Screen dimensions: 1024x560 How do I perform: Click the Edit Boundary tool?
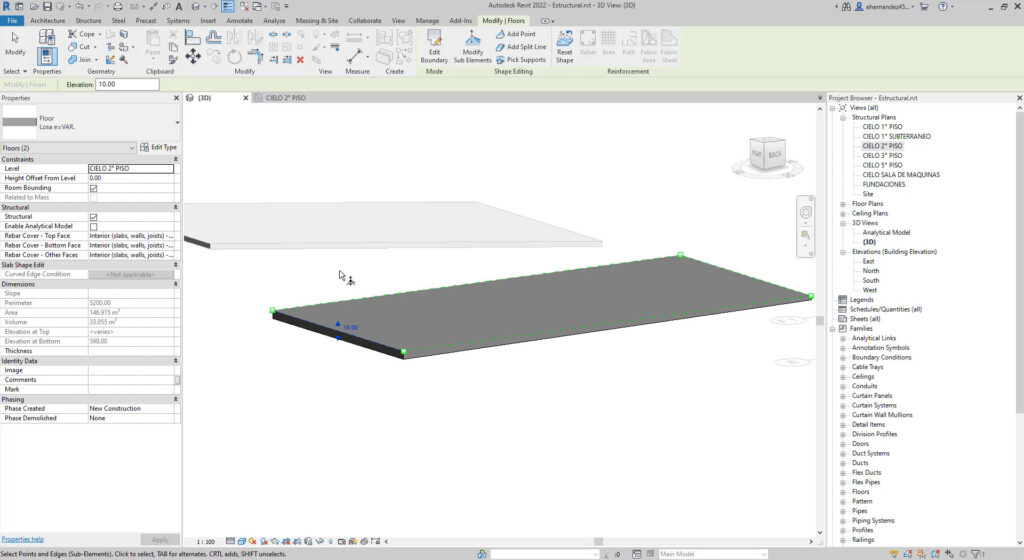[x=434, y=46]
